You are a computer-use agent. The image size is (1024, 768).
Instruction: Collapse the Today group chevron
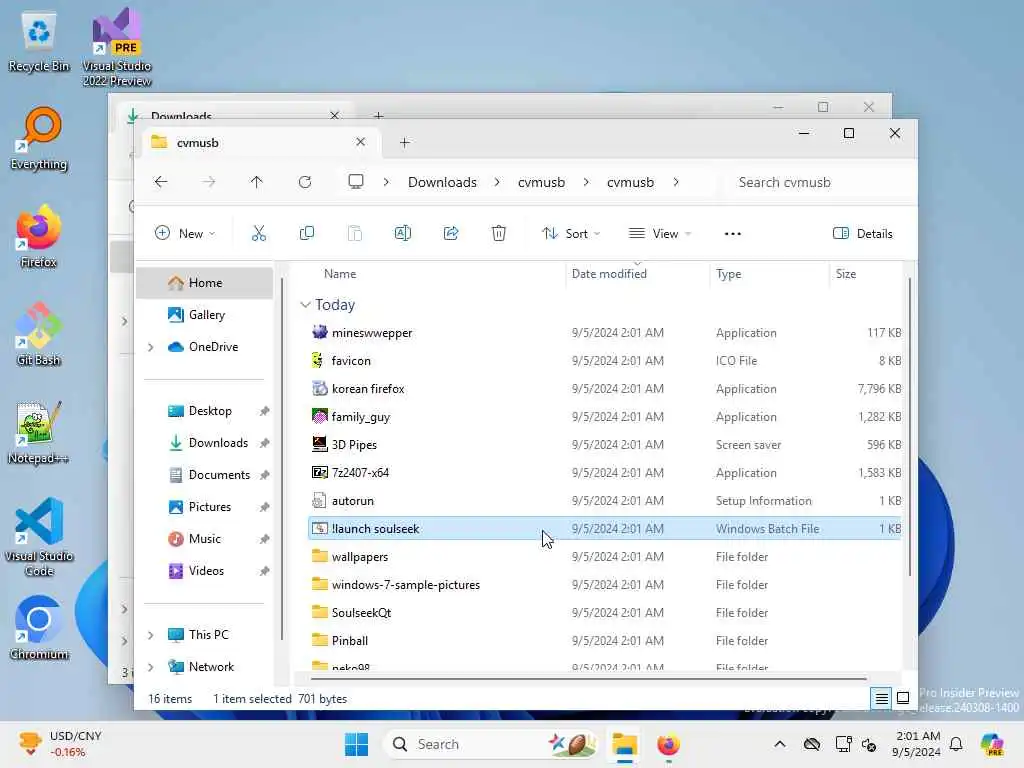pyautogui.click(x=305, y=305)
